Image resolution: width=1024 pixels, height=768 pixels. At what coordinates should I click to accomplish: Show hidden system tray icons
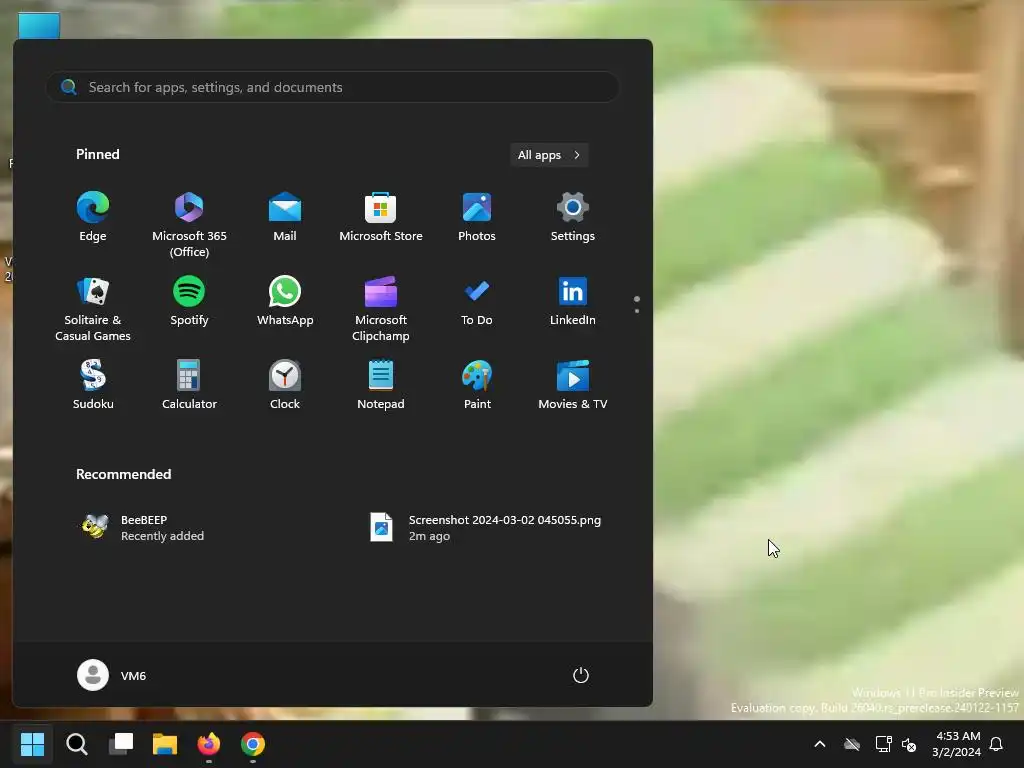coord(820,744)
